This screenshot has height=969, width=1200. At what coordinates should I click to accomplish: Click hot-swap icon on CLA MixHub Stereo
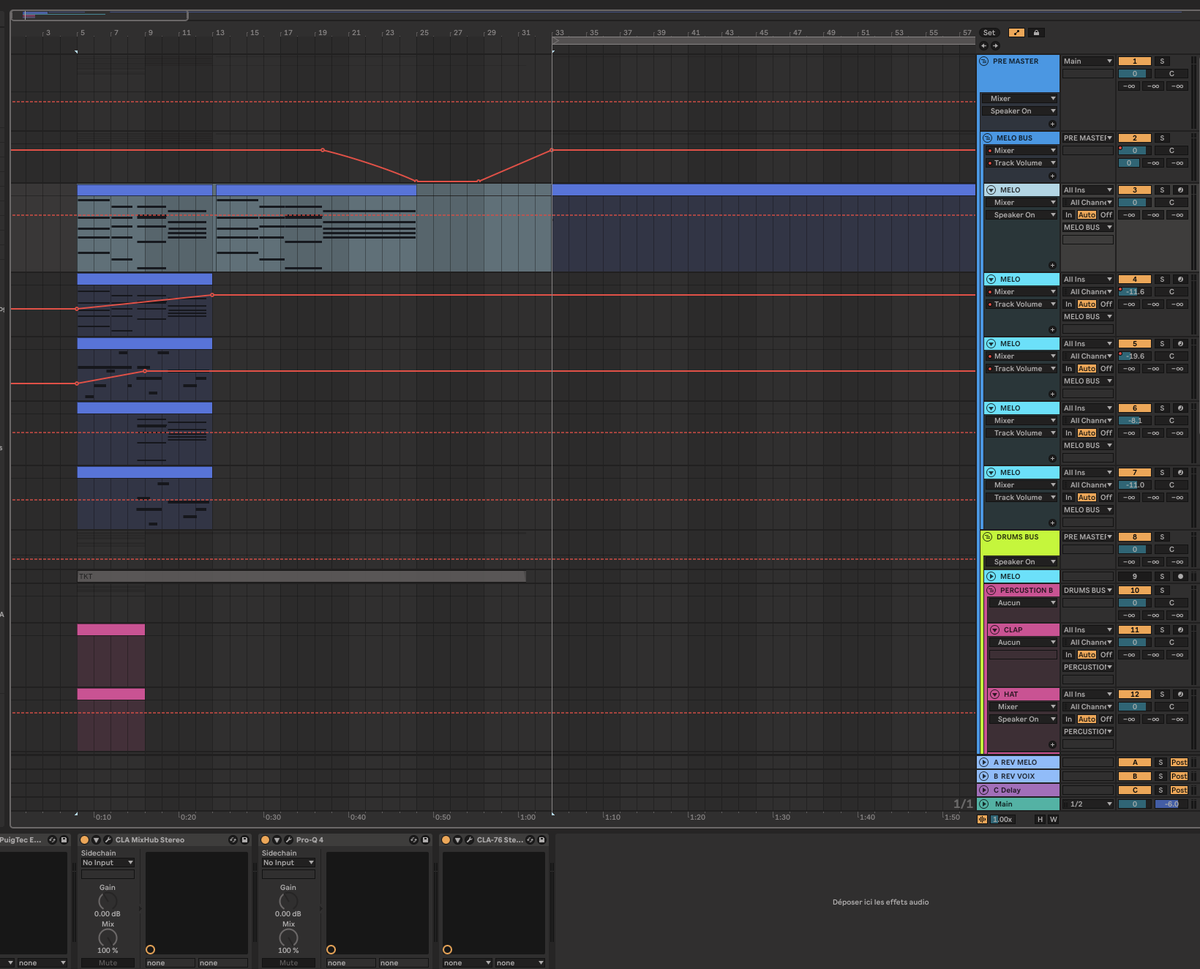pos(233,840)
